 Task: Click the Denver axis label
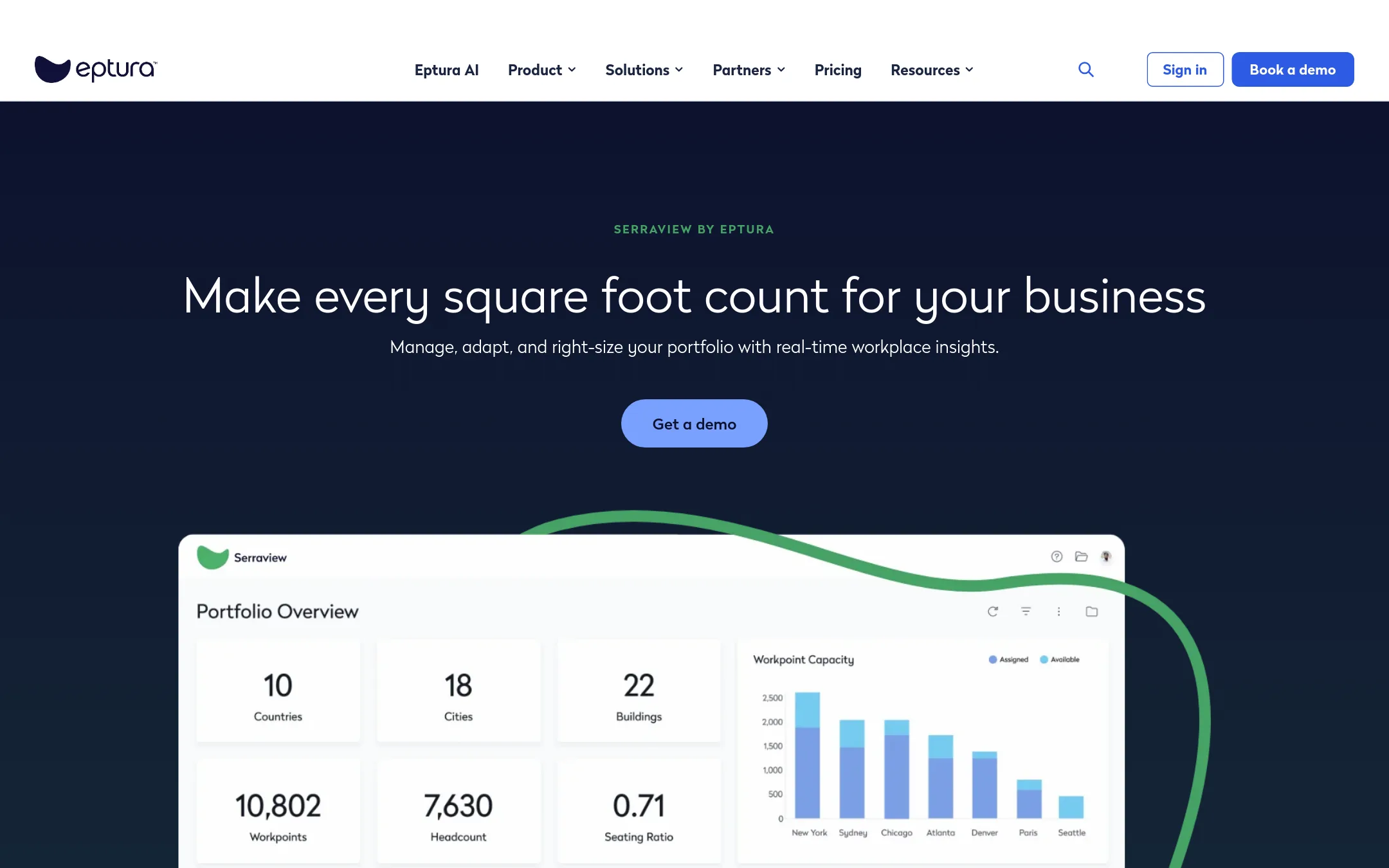pos(984,833)
